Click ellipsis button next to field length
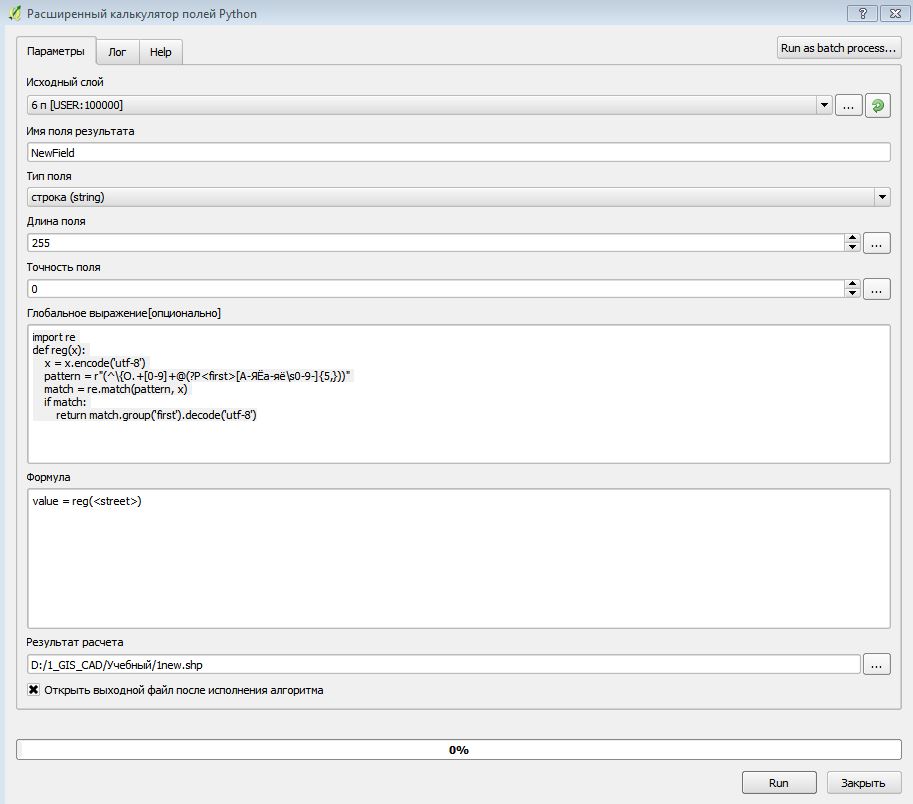The height and width of the screenshot is (804, 913). click(x=876, y=243)
